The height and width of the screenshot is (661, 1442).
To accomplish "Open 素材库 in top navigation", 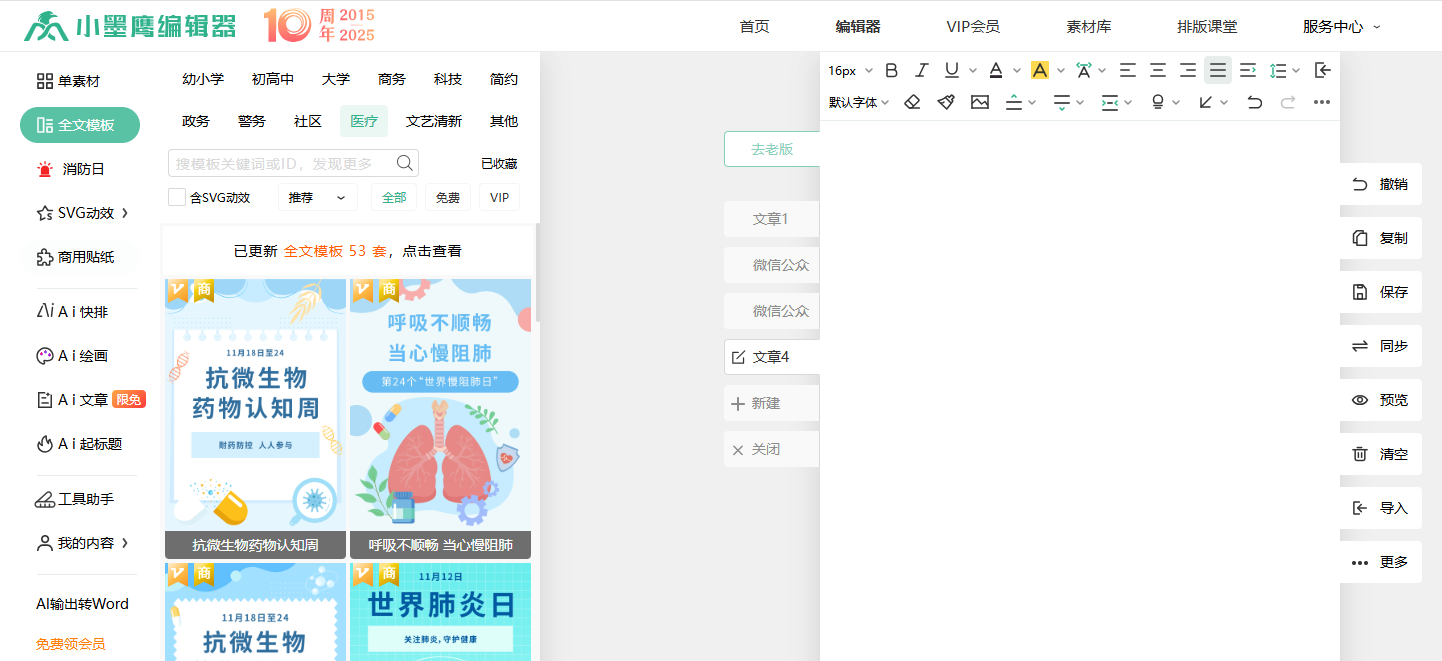I will click(x=1089, y=27).
